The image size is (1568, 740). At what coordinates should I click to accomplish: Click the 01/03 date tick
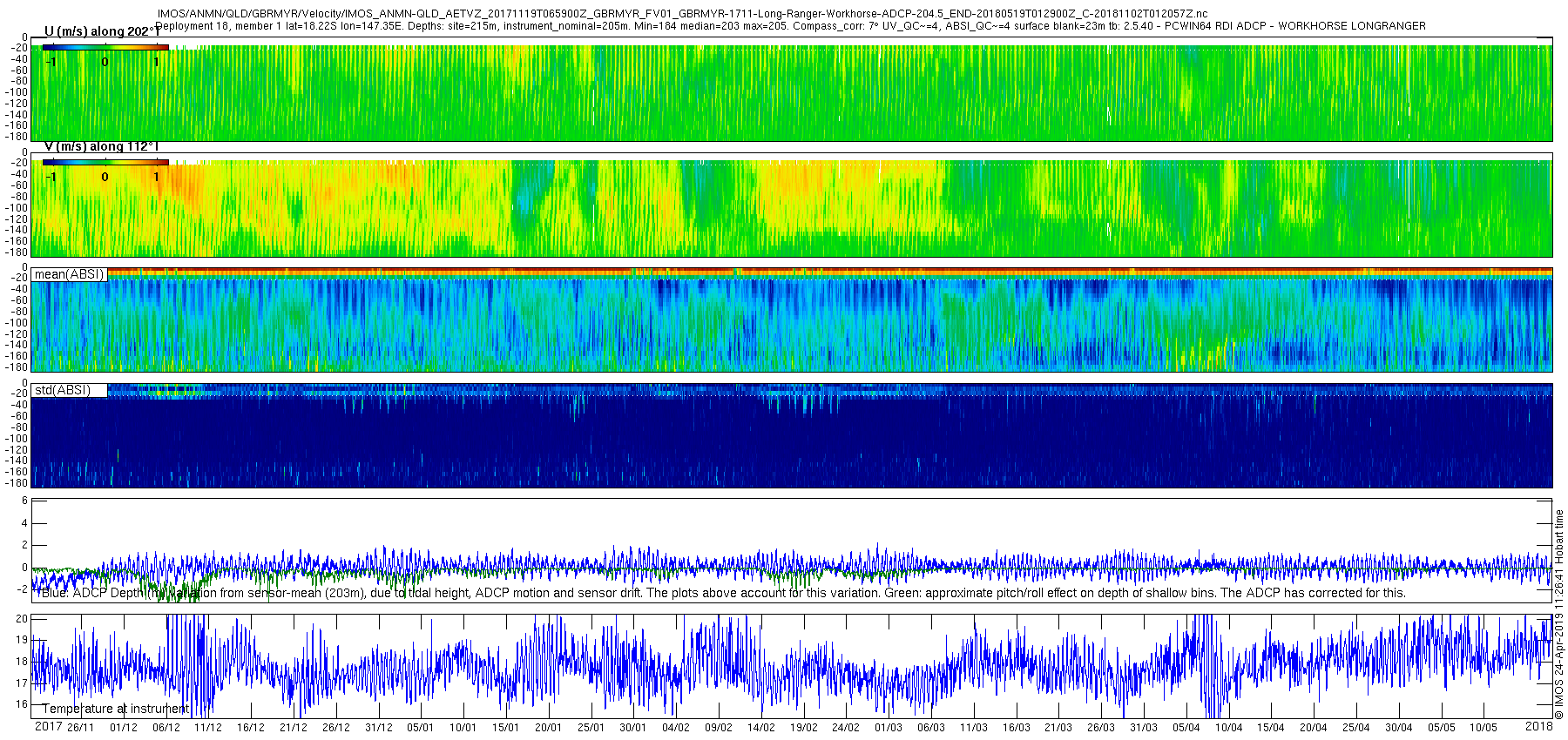(888, 728)
